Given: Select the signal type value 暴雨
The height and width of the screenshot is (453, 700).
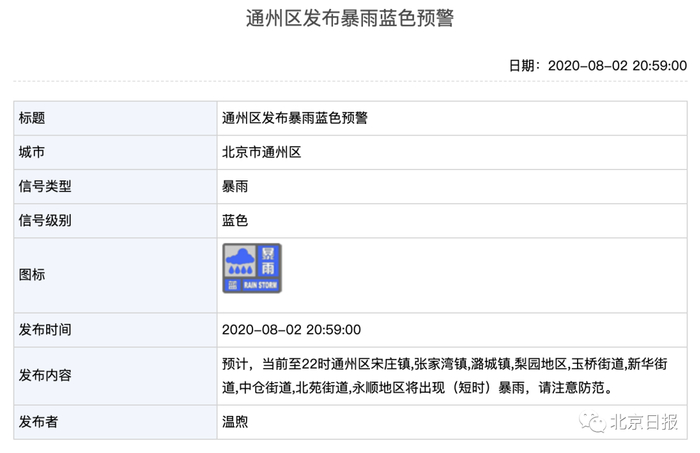Looking at the screenshot, I should pyautogui.click(x=235, y=186).
